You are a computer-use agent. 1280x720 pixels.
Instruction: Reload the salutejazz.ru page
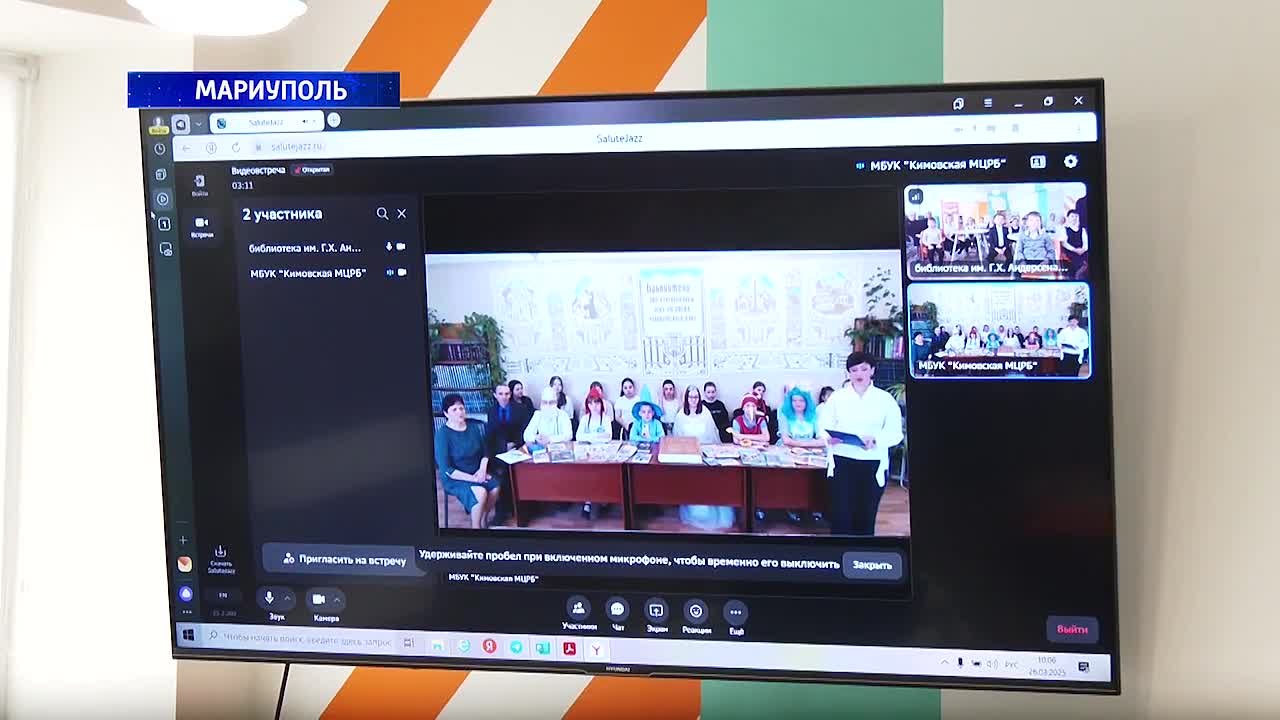point(236,147)
